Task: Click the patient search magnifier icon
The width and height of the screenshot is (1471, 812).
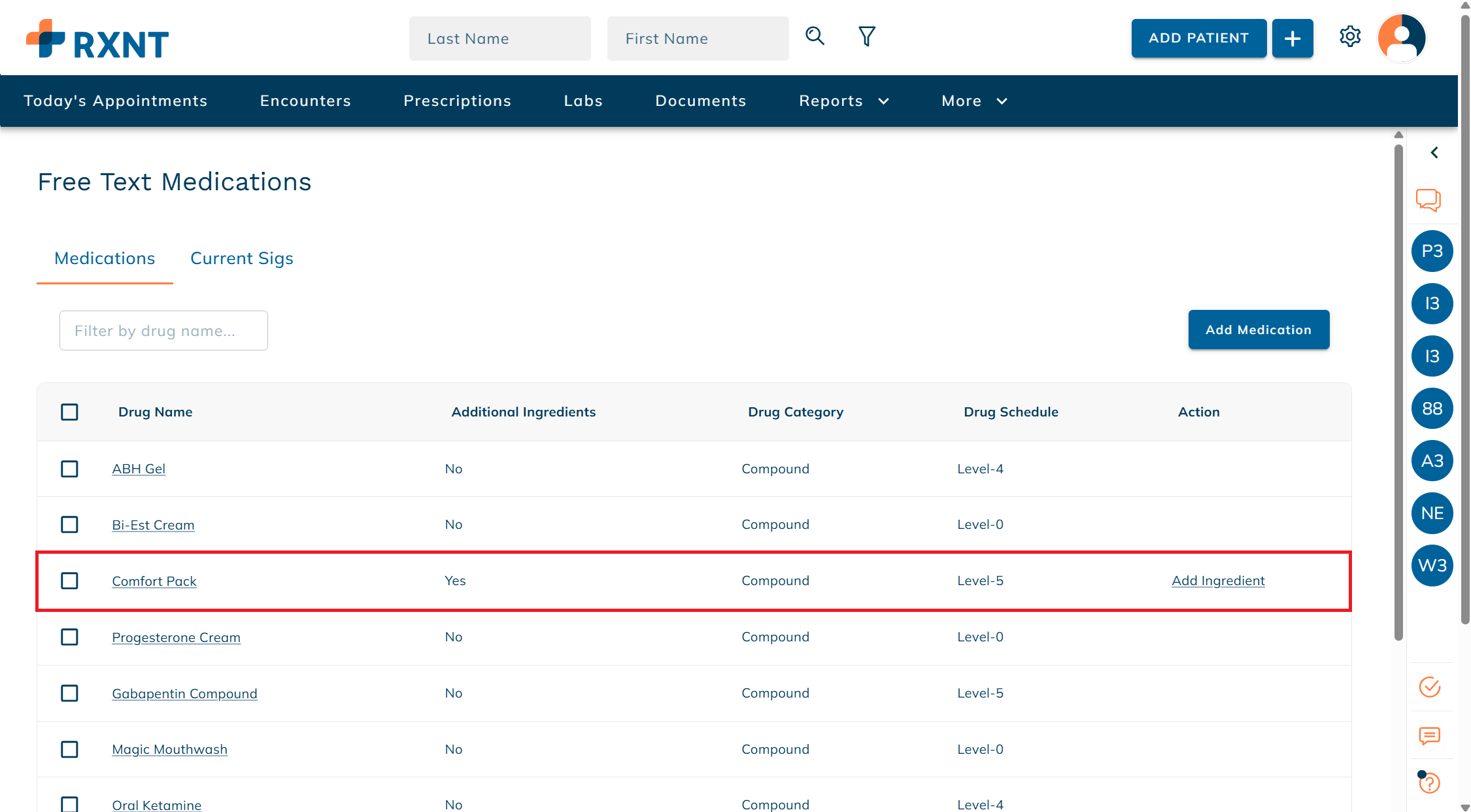Action: click(x=815, y=36)
